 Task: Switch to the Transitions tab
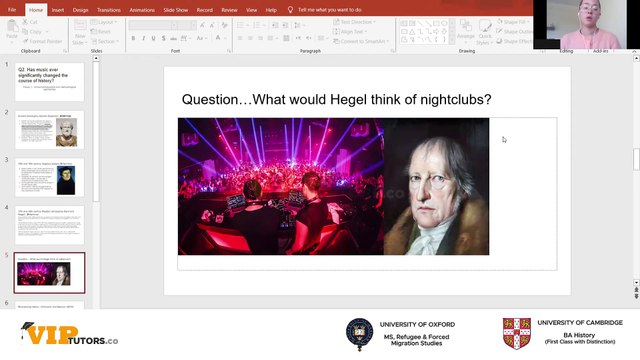pos(109,10)
